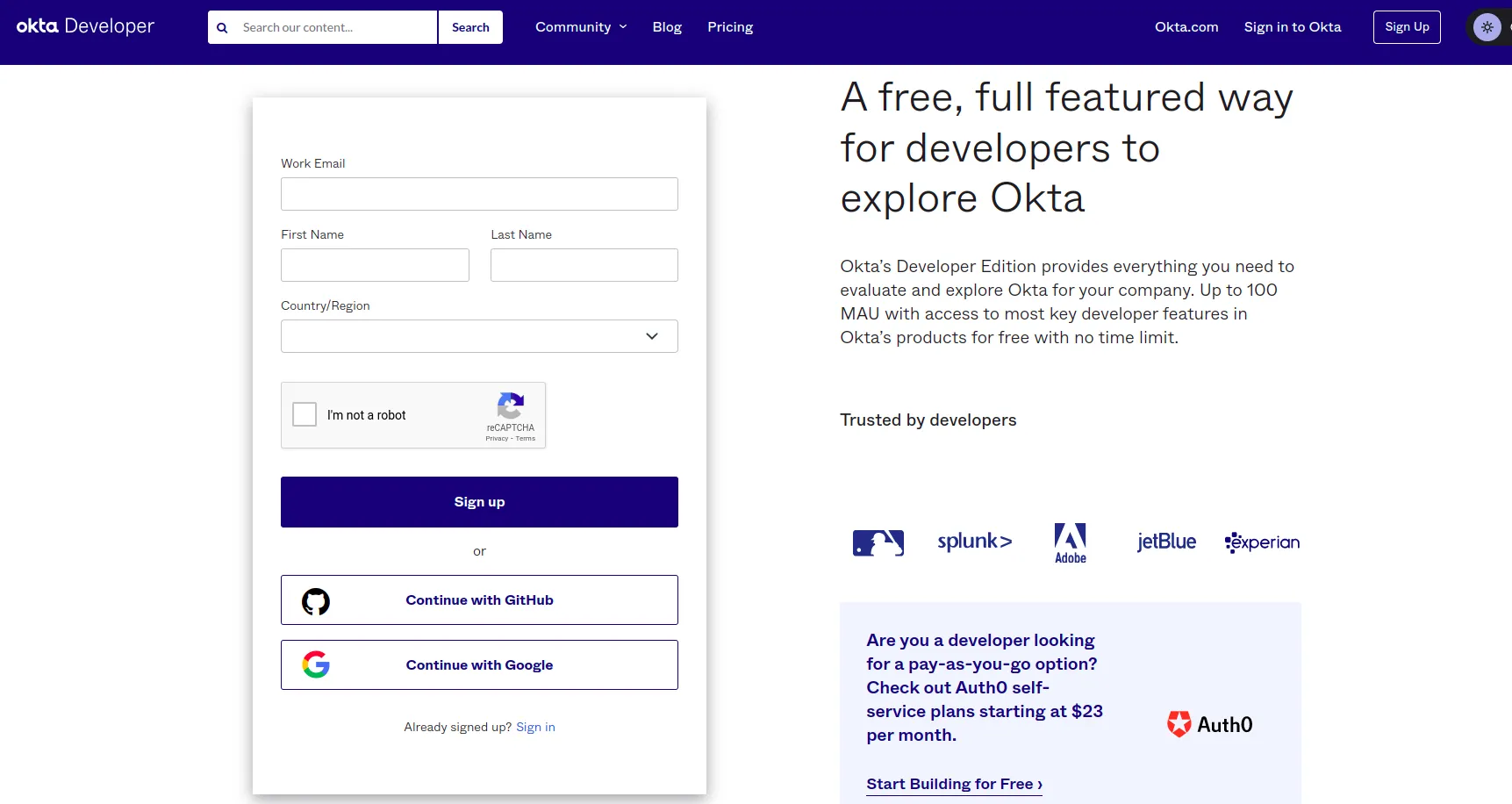Click the search magnifier icon

coord(222,28)
